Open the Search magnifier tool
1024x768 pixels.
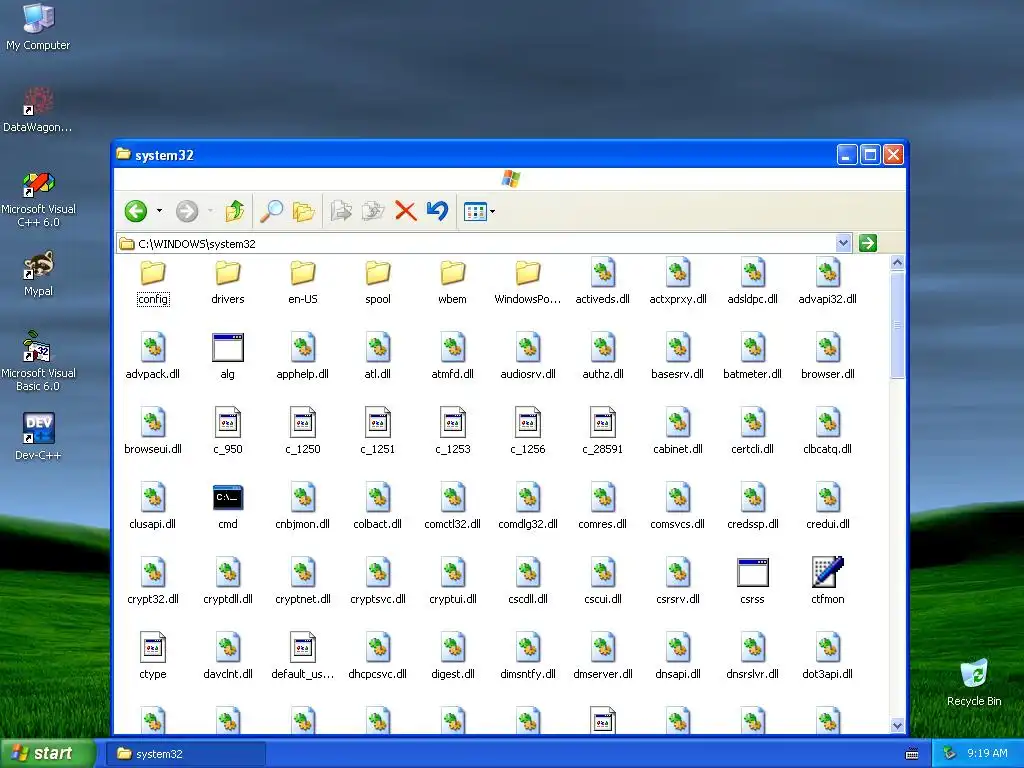[x=271, y=211]
